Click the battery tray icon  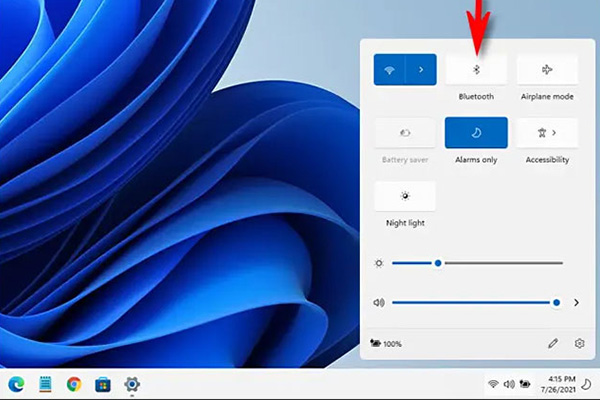click(x=525, y=384)
